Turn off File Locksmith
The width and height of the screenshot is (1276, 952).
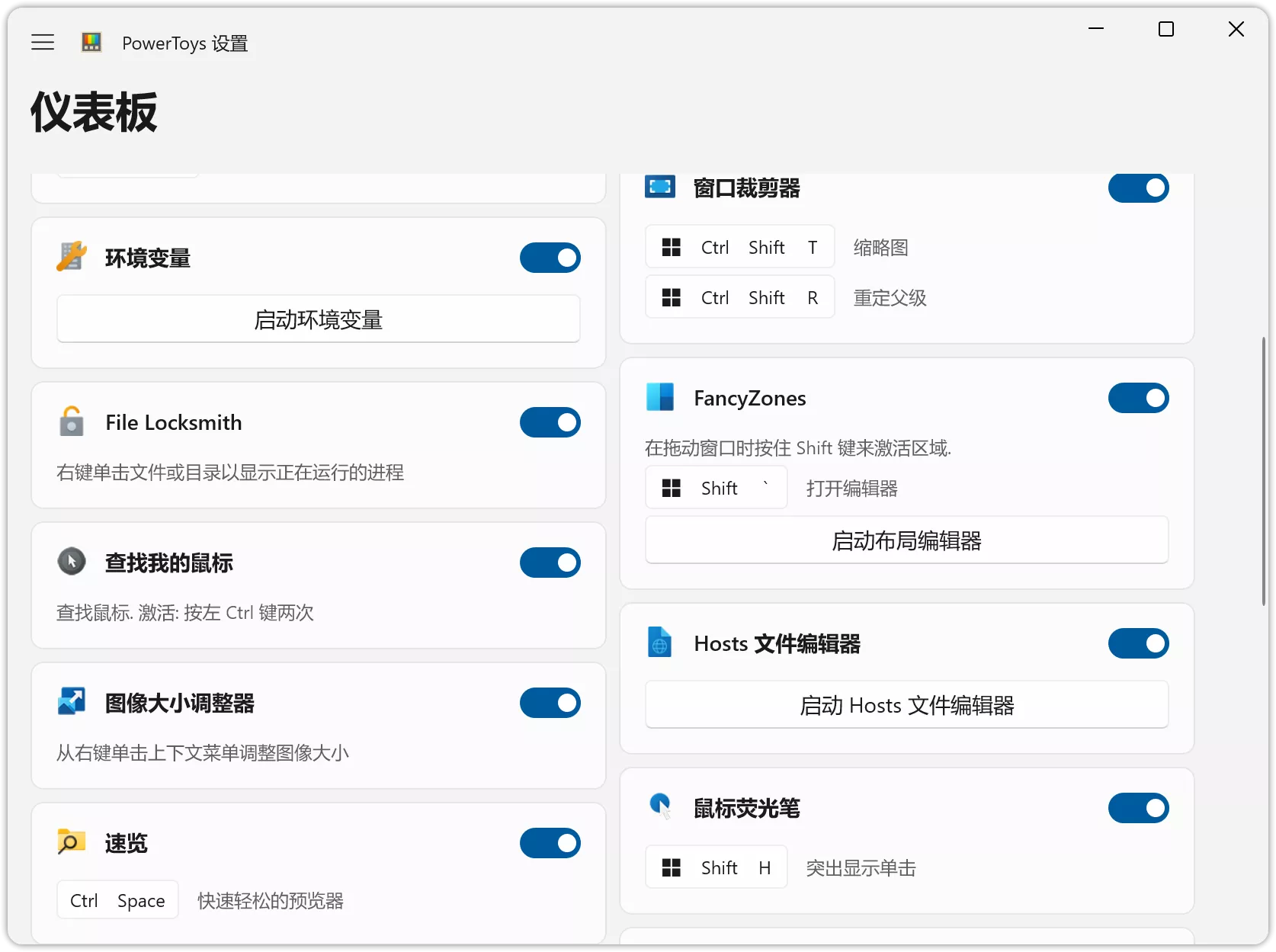(550, 422)
